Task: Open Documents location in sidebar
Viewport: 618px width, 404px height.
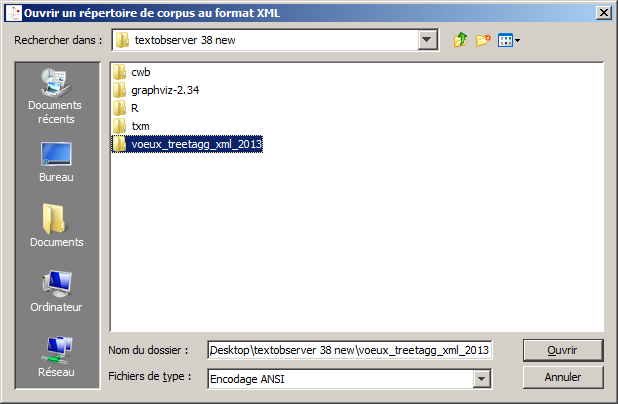Action: point(56,225)
